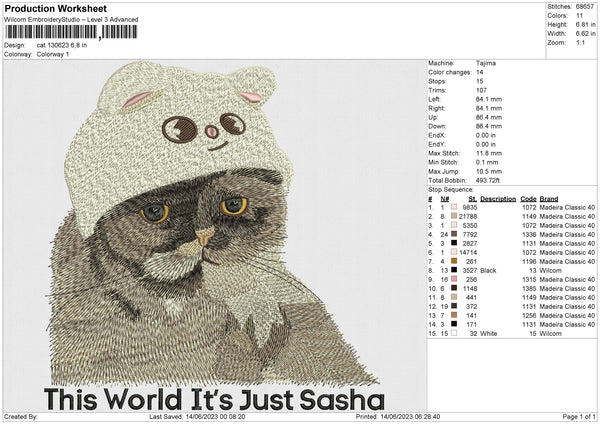Click the brown swatch beside 7792 stitches

pyautogui.click(x=454, y=234)
